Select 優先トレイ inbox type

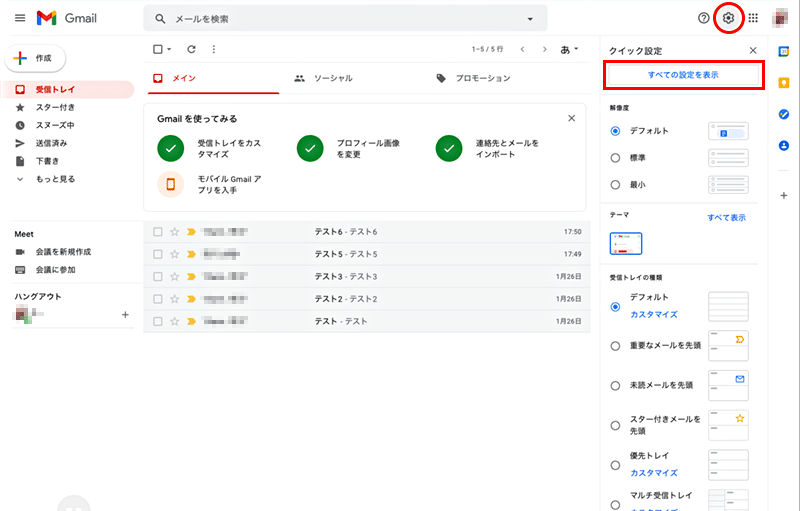[615, 465]
